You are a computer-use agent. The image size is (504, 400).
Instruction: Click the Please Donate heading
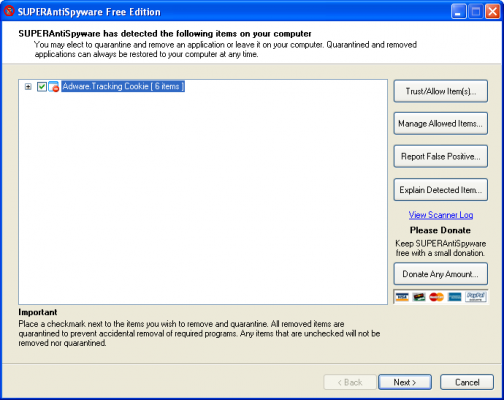(440, 230)
